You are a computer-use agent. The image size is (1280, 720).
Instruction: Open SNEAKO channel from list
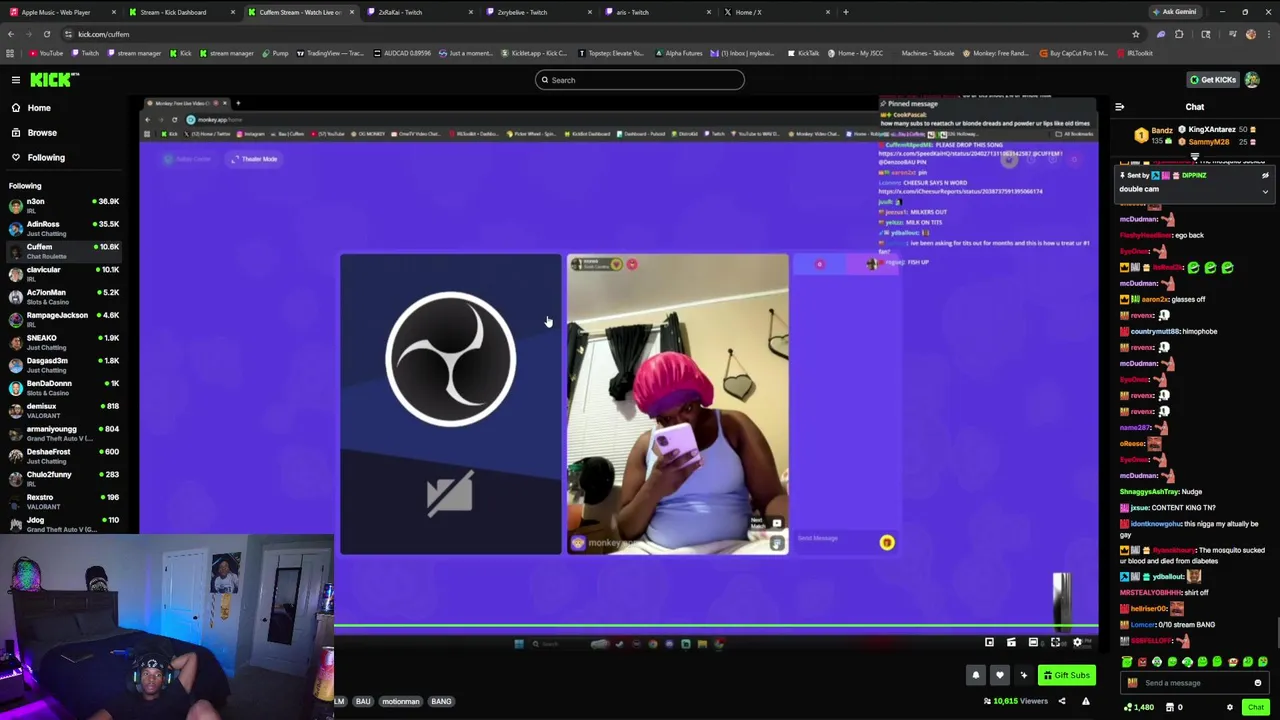[64, 343]
